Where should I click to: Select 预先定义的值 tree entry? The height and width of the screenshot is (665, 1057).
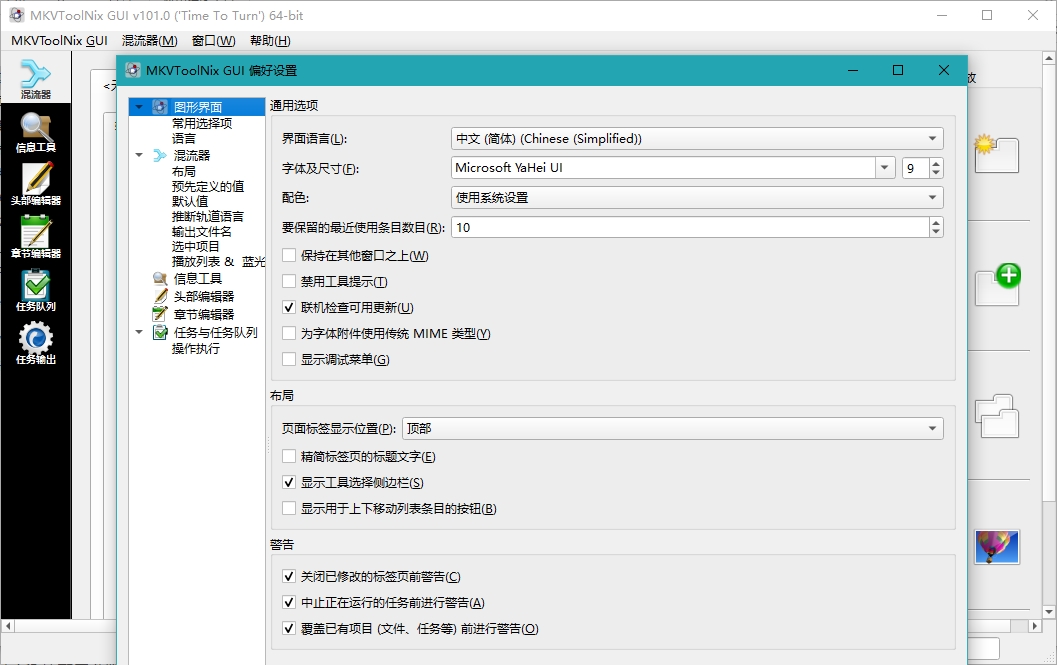coord(208,186)
